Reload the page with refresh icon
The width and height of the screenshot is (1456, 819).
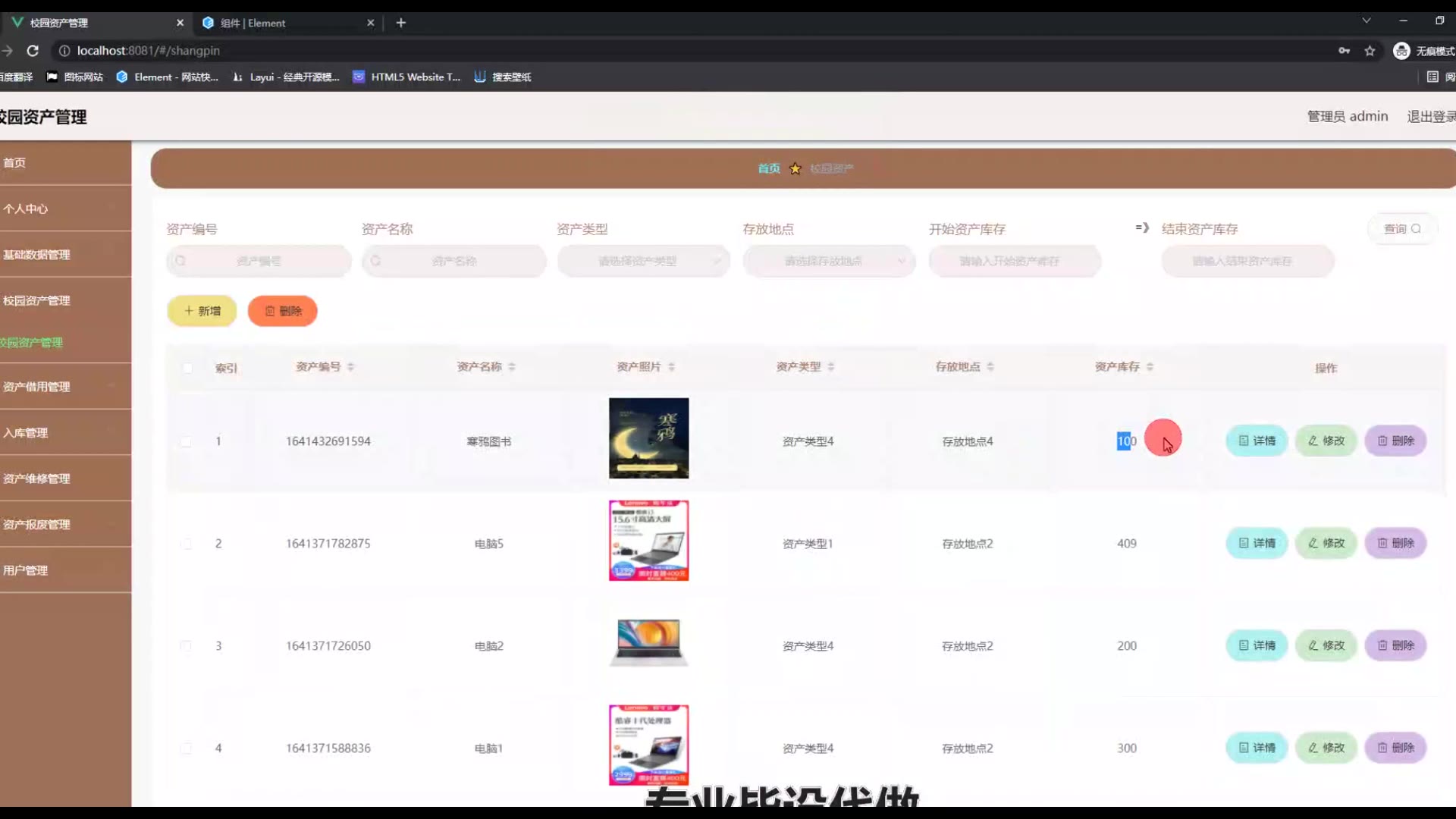pyautogui.click(x=33, y=51)
